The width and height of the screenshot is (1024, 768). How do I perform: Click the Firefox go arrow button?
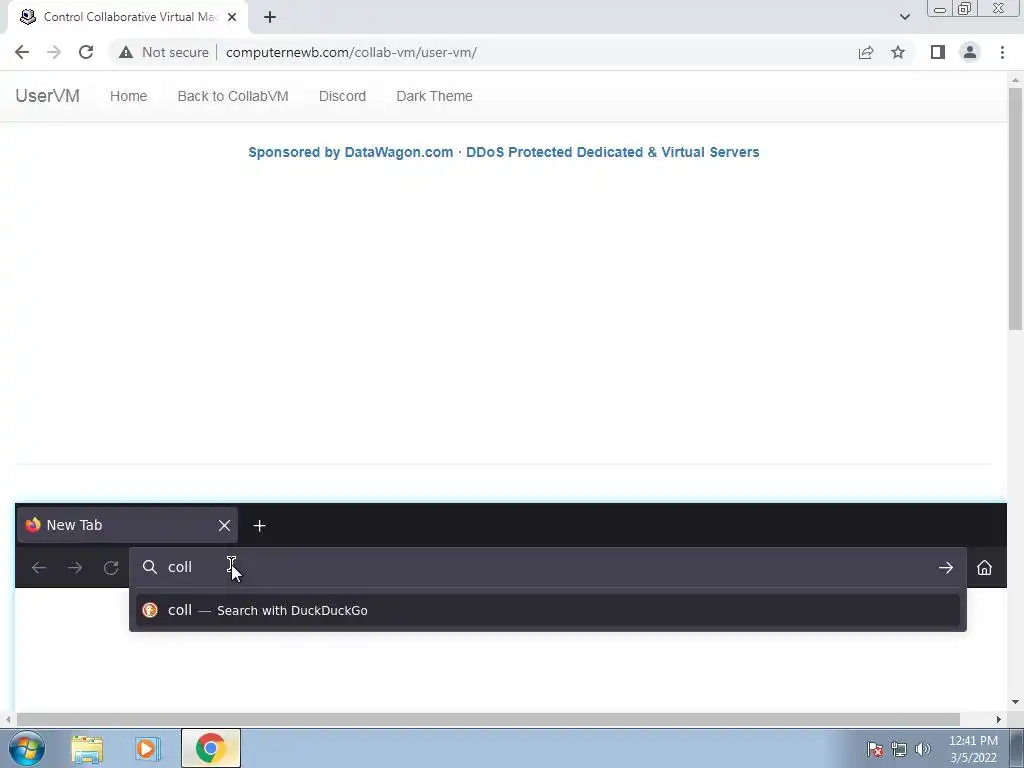coord(946,568)
